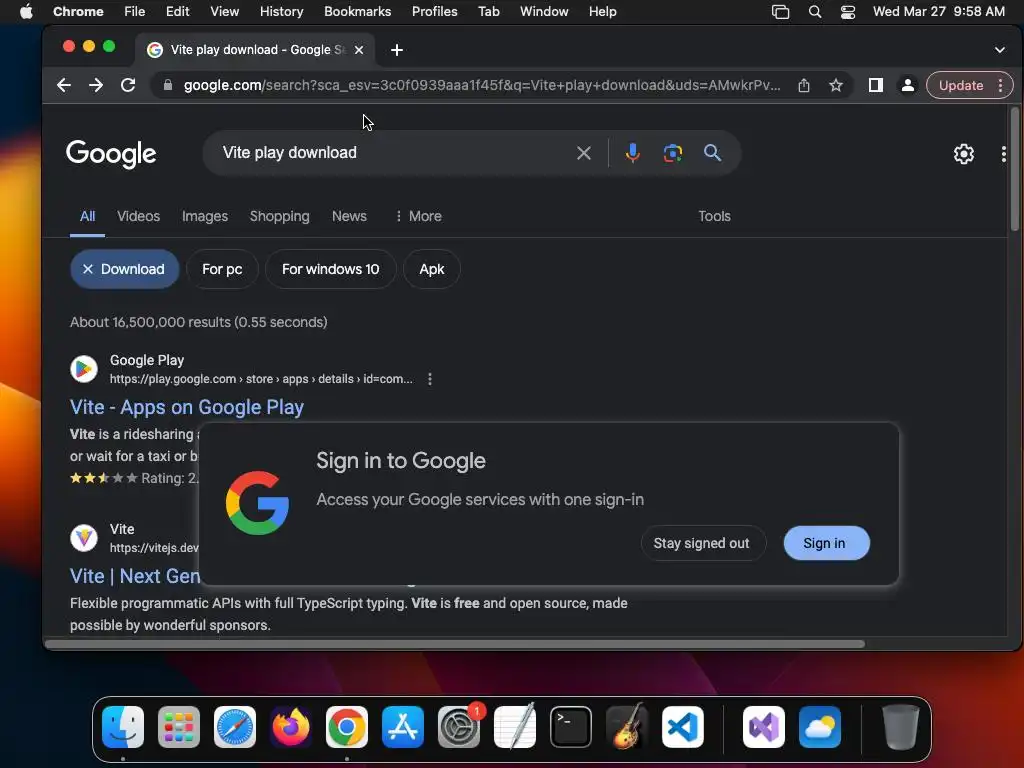
Task: Go back to the previous page
Action: tap(63, 85)
